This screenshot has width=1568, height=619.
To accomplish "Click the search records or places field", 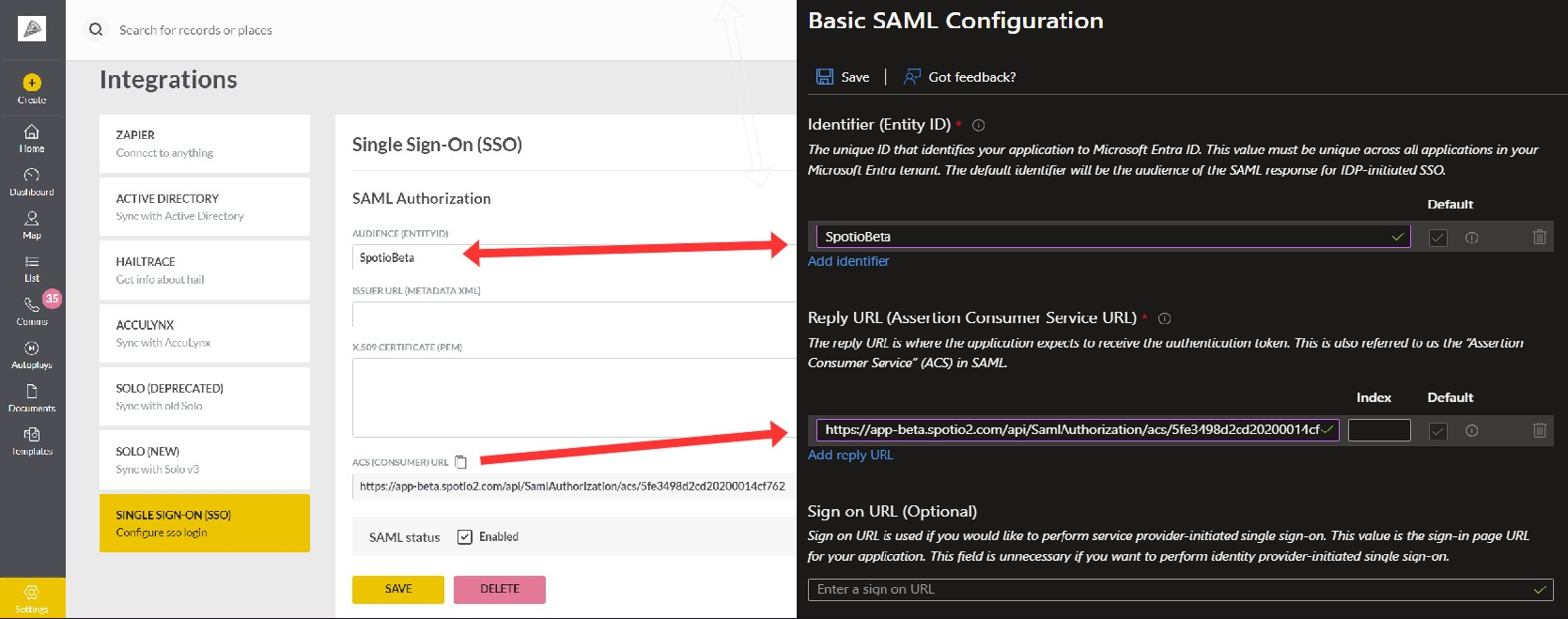I will pyautogui.click(x=195, y=30).
